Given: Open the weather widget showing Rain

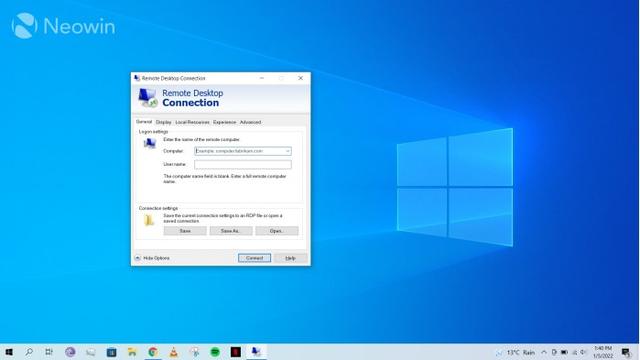Looking at the screenshot, I should 516,352.
